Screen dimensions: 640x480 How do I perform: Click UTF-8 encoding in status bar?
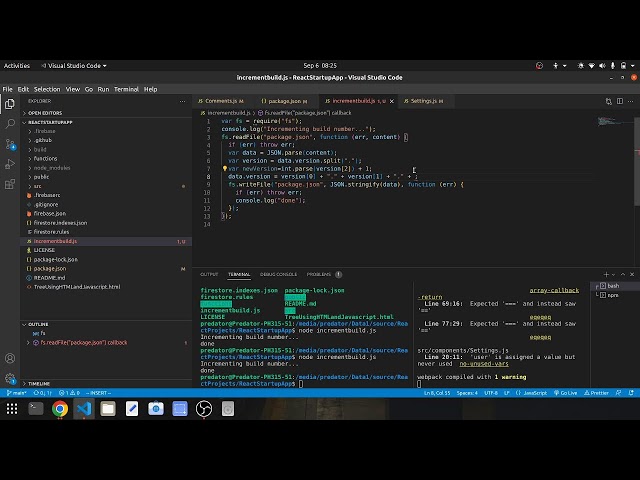pyautogui.click(x=491, y=393)
